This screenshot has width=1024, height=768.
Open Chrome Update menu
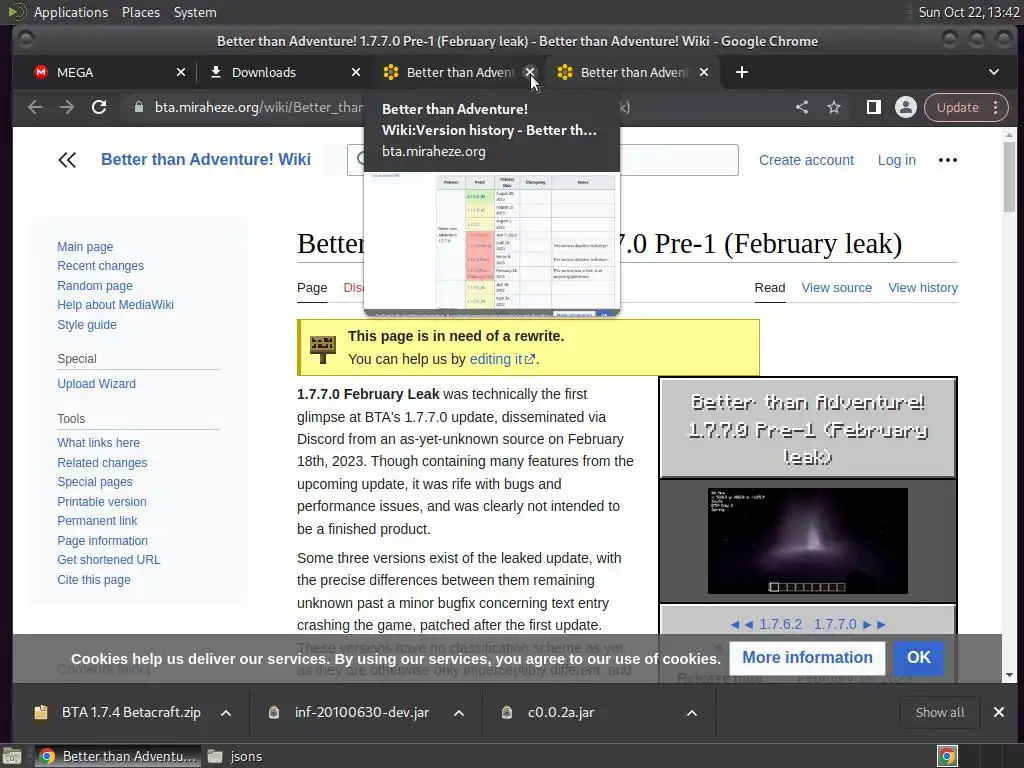(967, 107)
